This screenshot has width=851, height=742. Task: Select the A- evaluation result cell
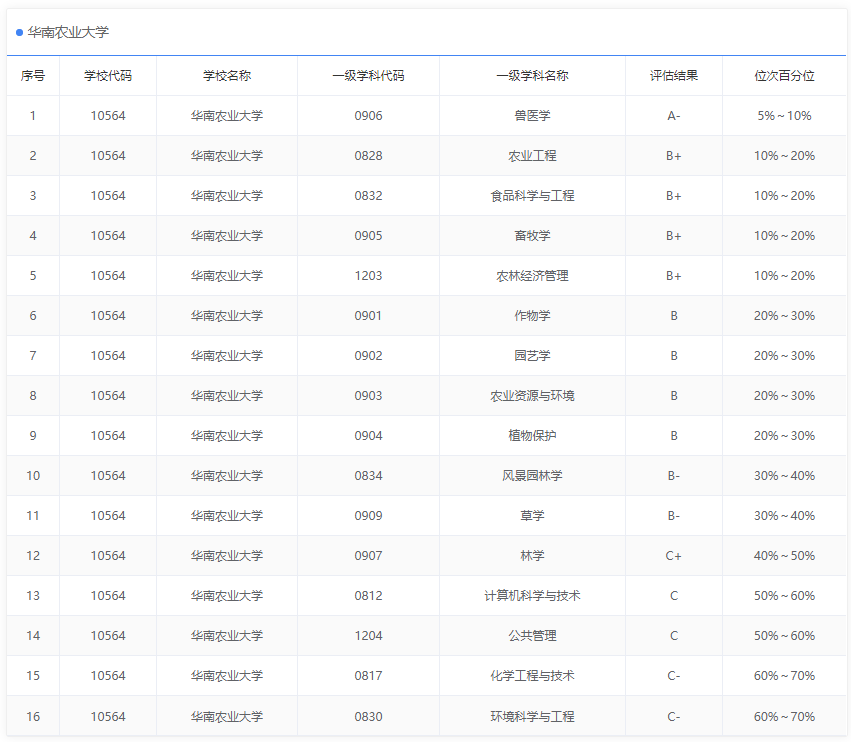click(674, 116)
